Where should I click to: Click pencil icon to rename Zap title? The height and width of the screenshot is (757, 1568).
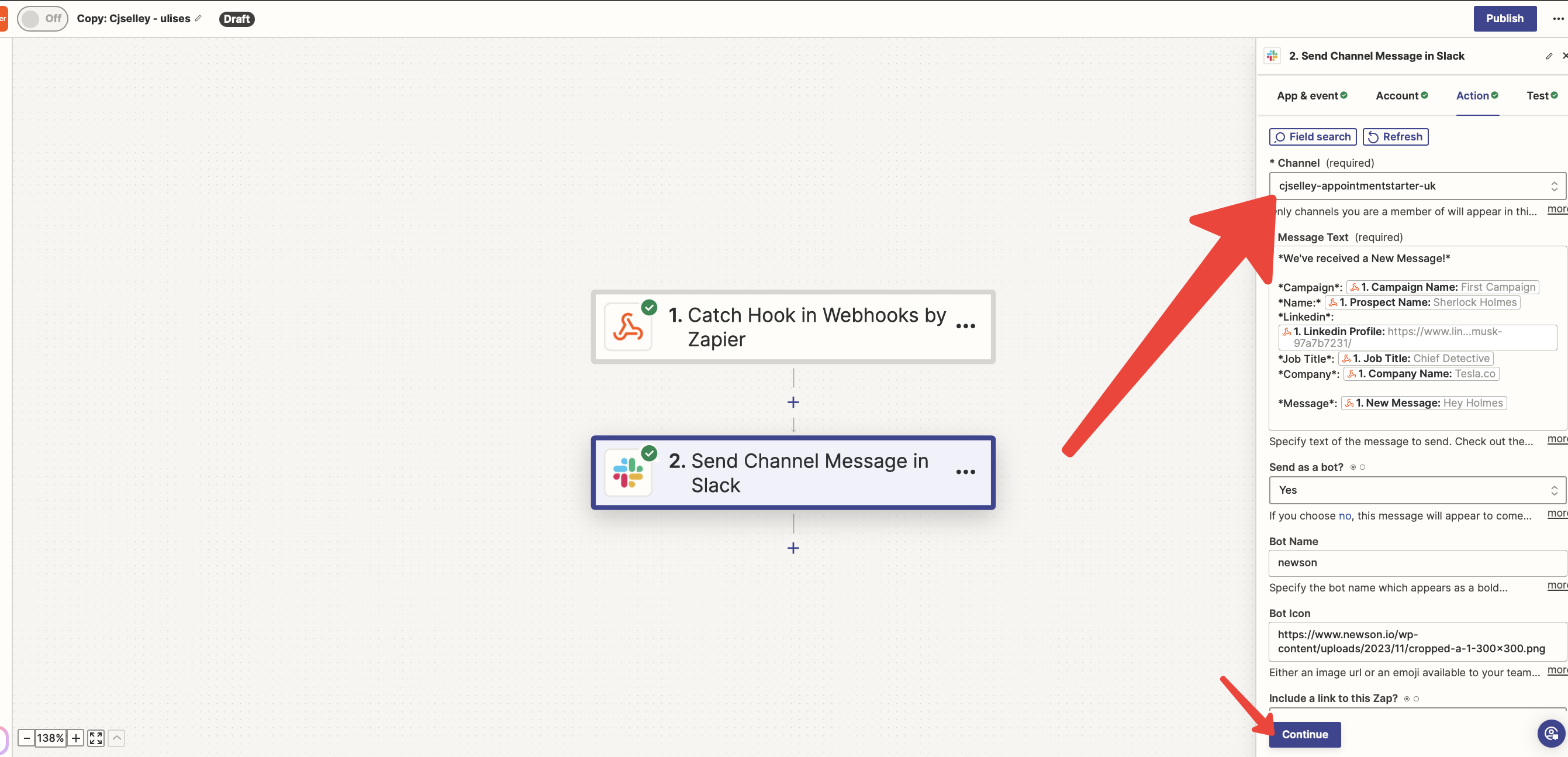[198, 18]
